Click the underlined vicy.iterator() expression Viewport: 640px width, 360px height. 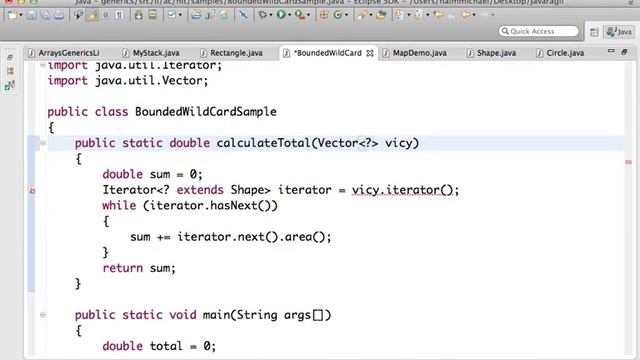click(x=402, y=190)
